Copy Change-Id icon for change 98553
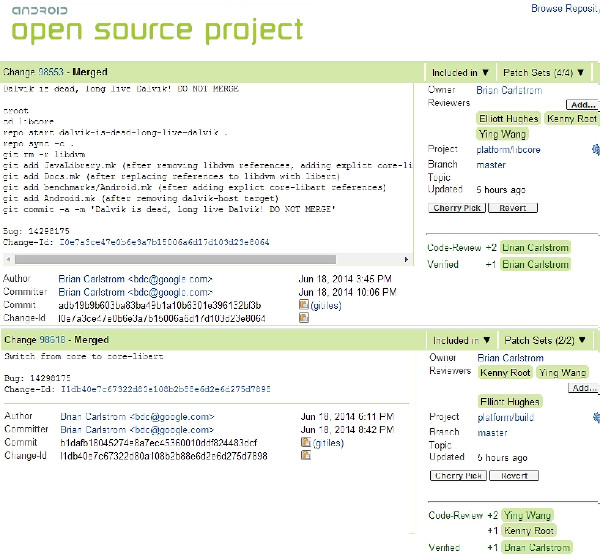The width and height of the screenshot is (600, 559). tap(304, 318)
